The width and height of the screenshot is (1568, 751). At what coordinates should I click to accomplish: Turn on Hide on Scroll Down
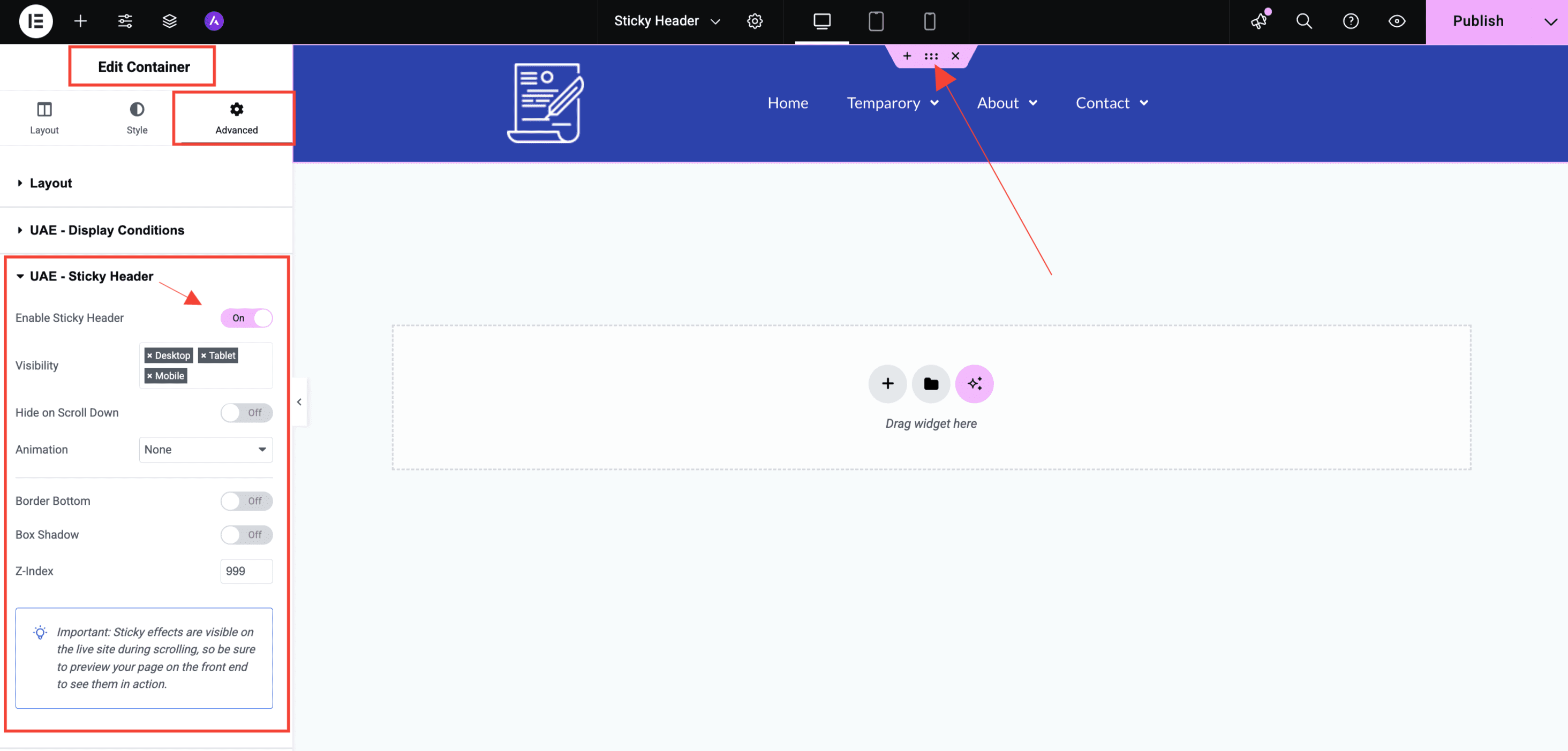tap(246, 413)
